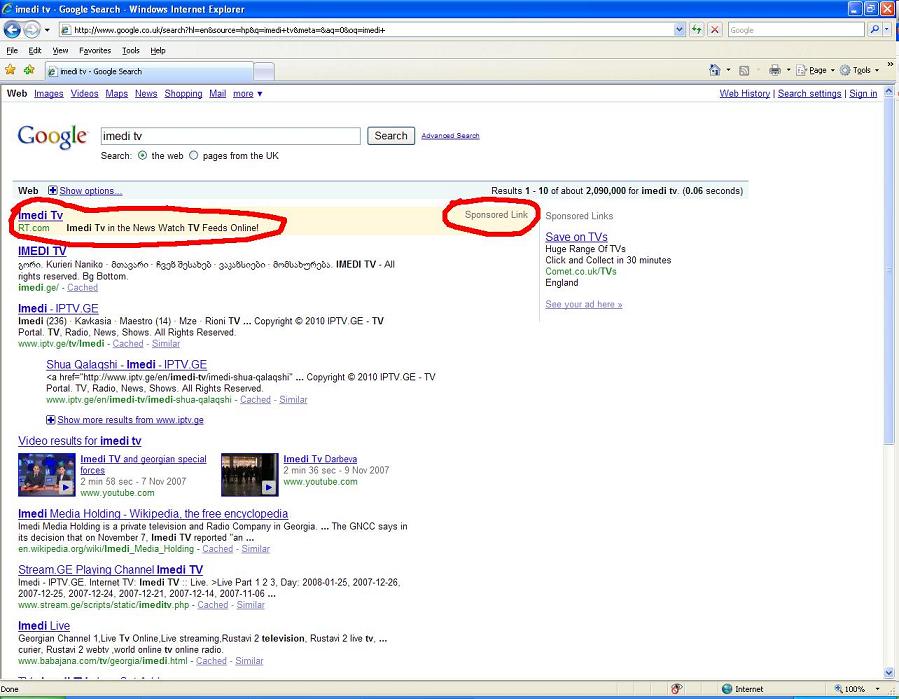Show more command bar items chevron
The image size is (899, 699).
pyautogui.click(x=890, y=65)
